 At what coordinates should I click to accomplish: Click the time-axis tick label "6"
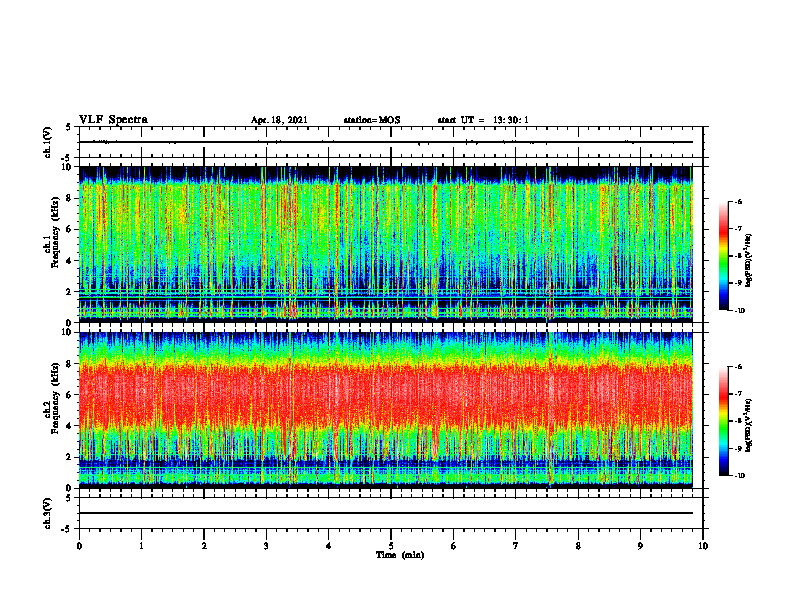point(454,546)
